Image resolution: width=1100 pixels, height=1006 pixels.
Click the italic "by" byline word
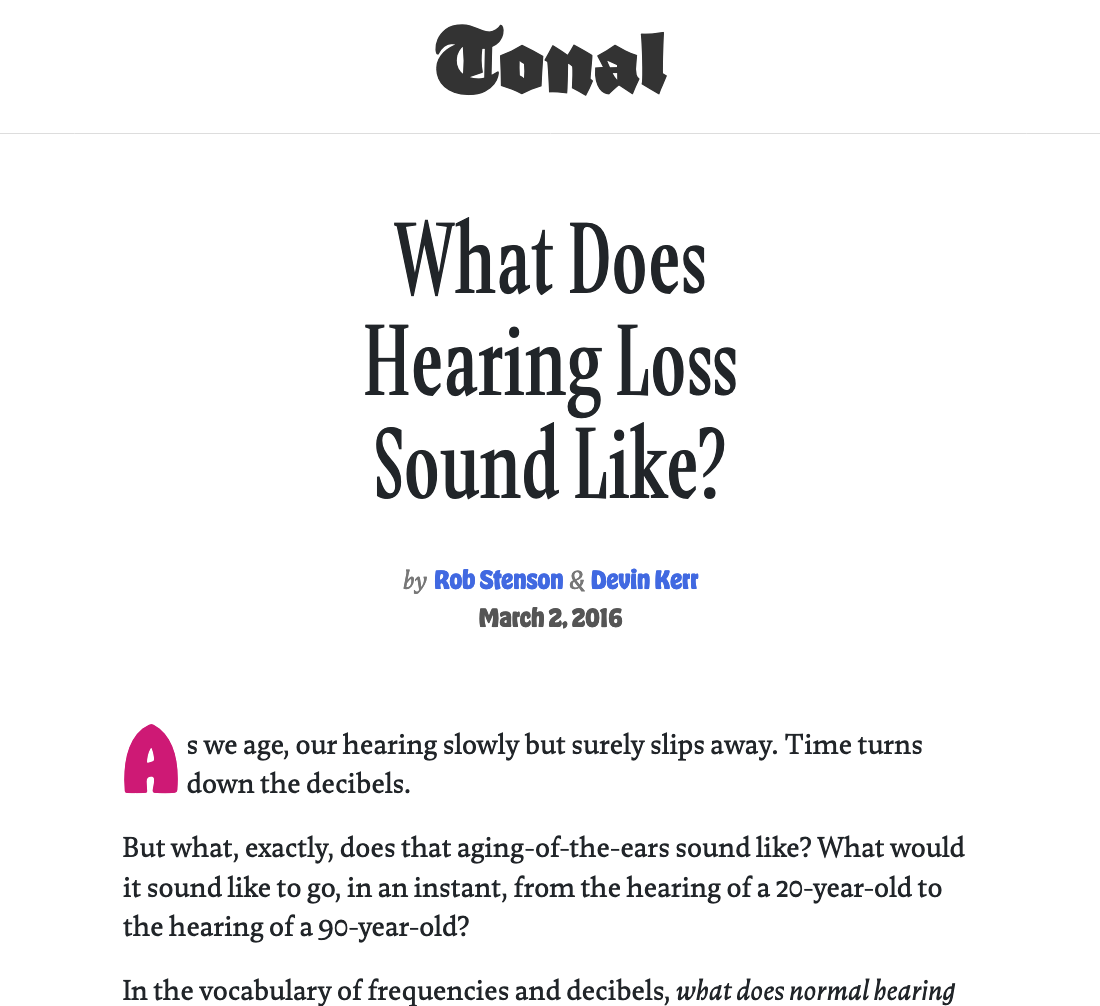tap(415, 580)
